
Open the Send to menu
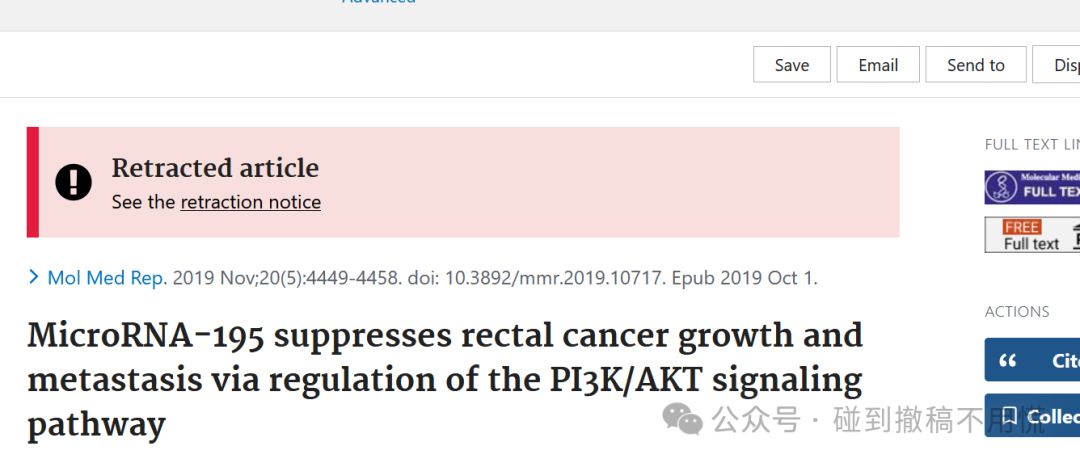(x=975, y=65)
